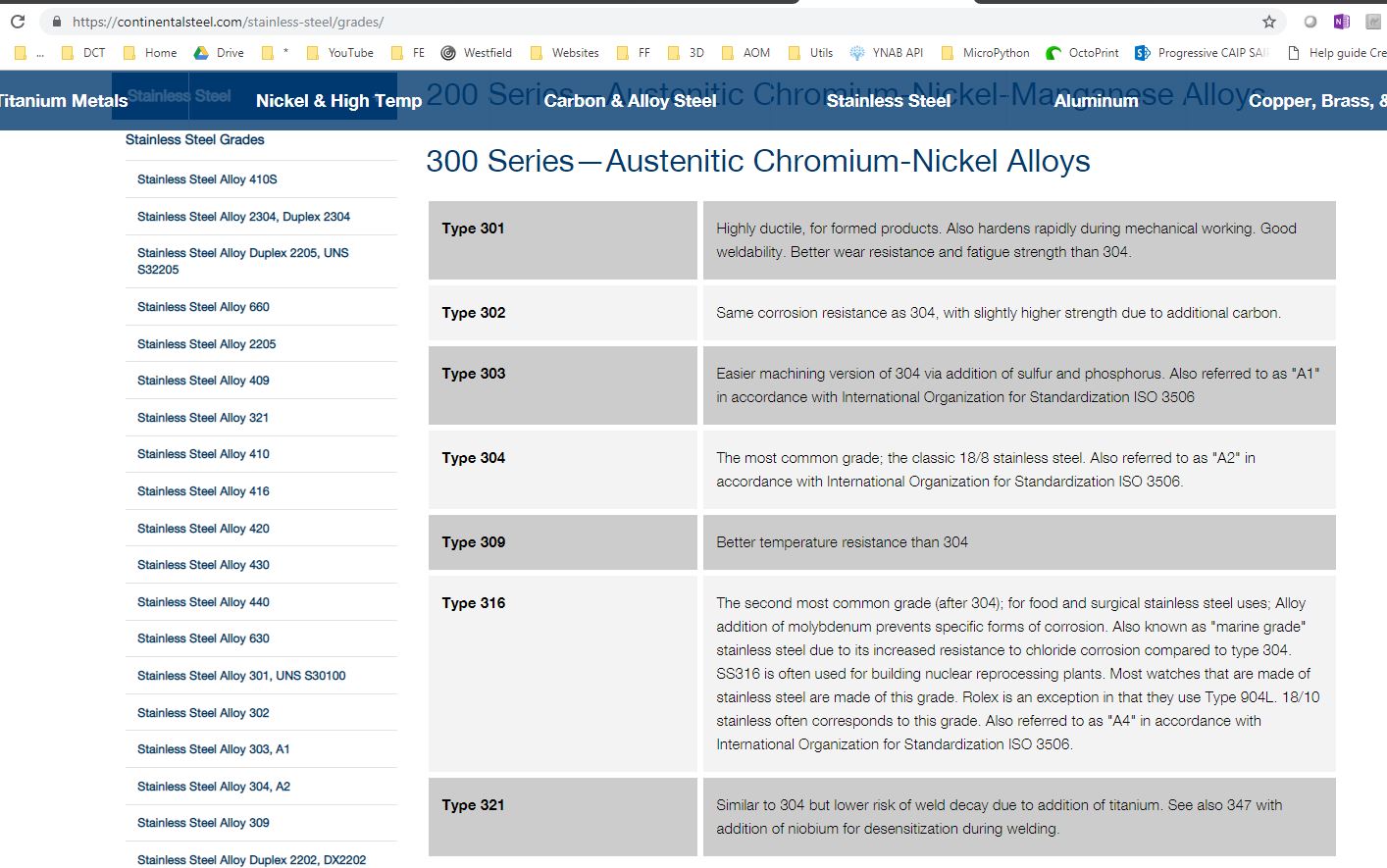Viewport: 1387px width, 868px height.
Task: Open Stainless Steel Alloy 440 link
Action: (x=203, y=602)
